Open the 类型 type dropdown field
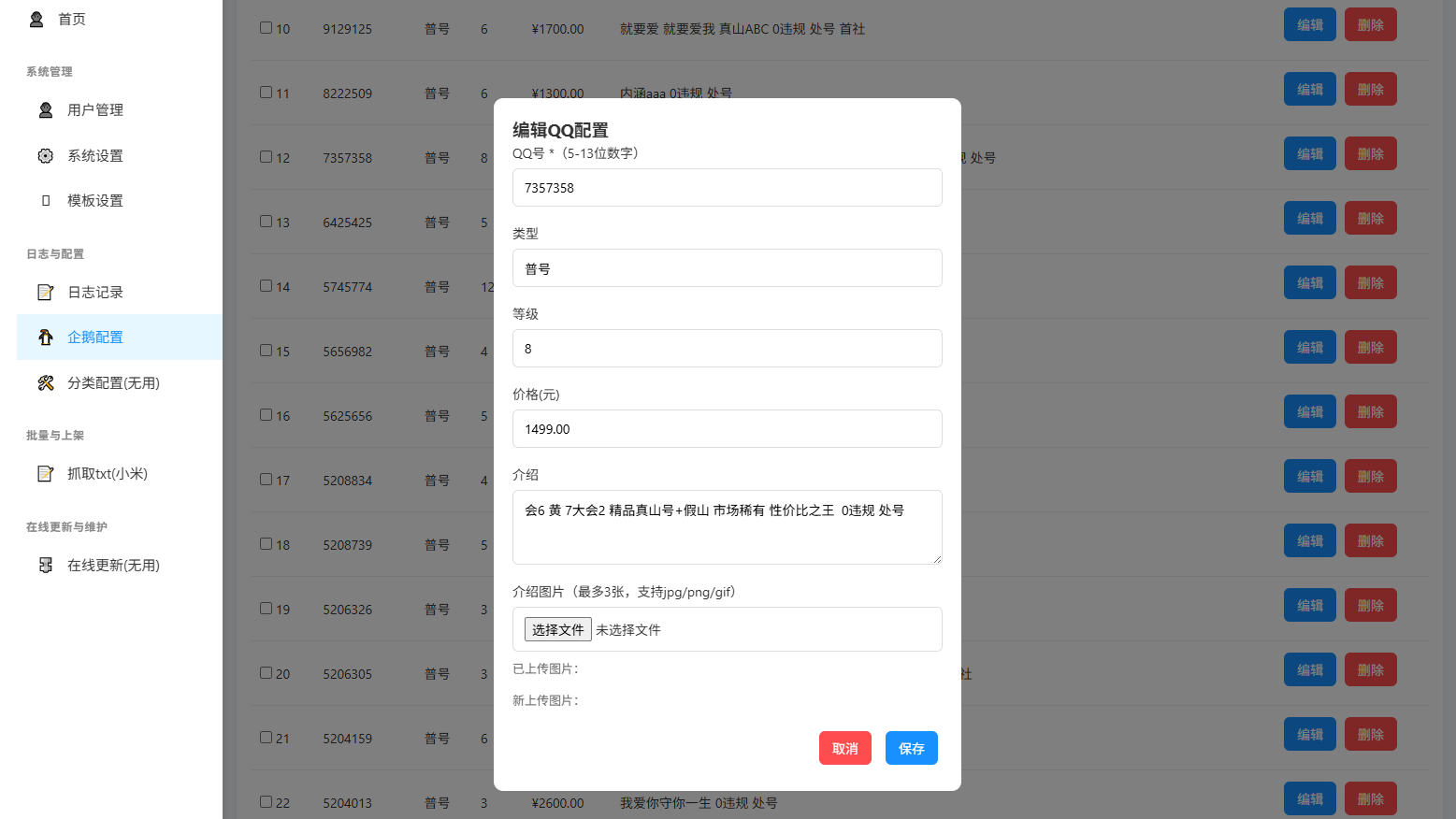The height and width of the screenshot is (819, 1456). [x=727, y=268]
